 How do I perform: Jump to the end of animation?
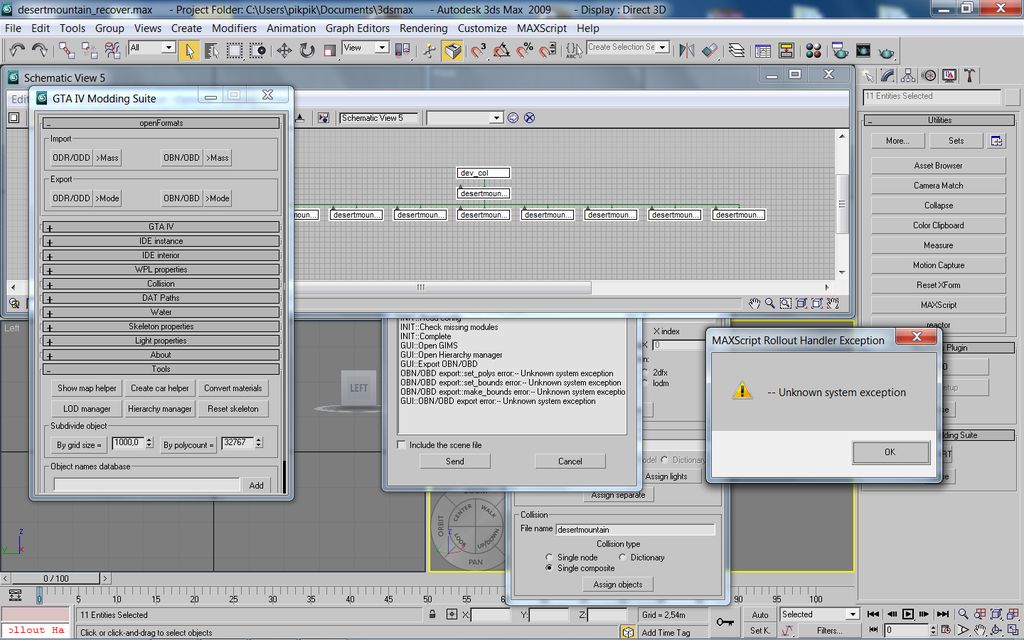(x=942, y=614)
